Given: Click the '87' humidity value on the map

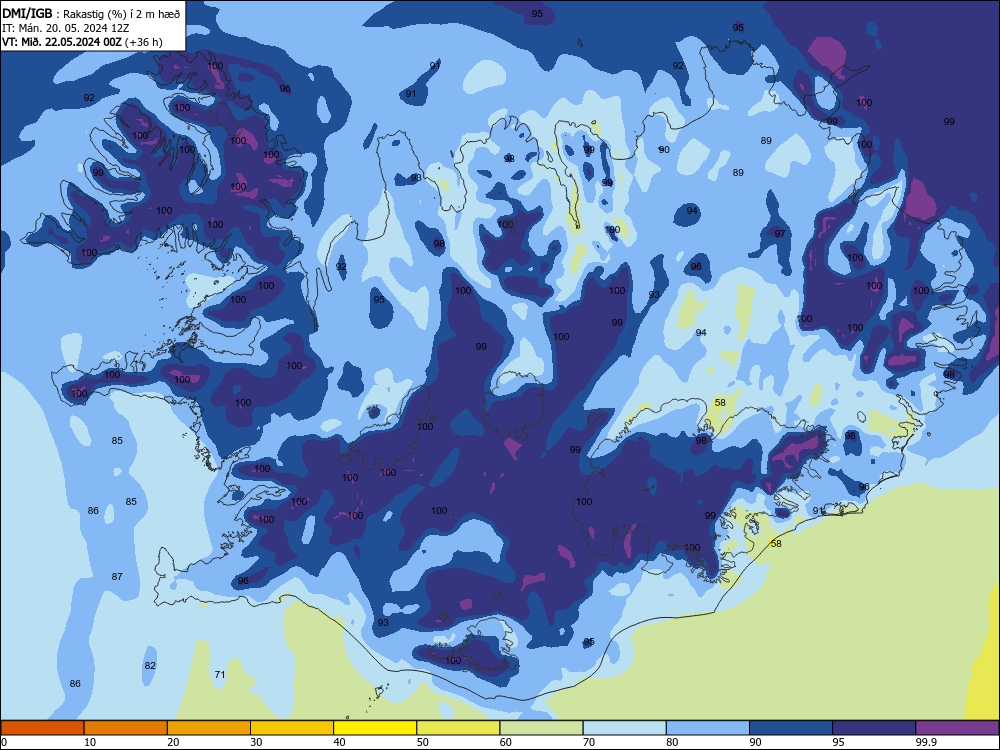Looking at the screenshot, I should [117, 576].
